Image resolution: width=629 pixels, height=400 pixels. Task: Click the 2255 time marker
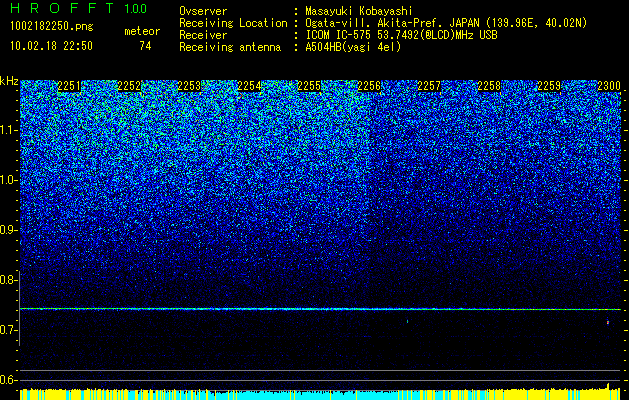(x=309, y=86)
